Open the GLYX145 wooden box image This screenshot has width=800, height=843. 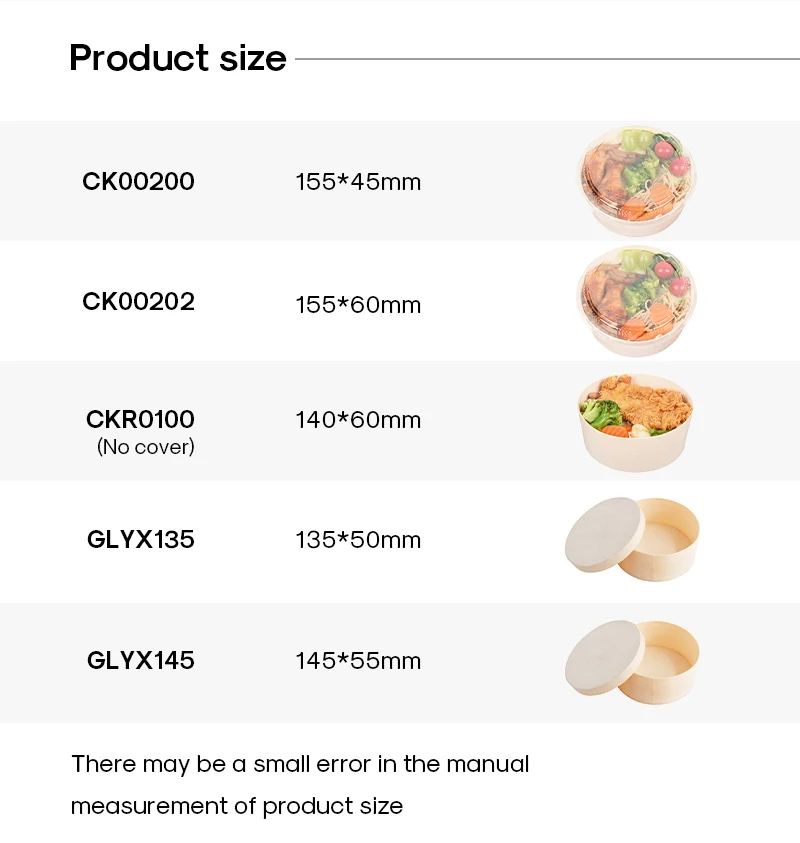point(632,660)
